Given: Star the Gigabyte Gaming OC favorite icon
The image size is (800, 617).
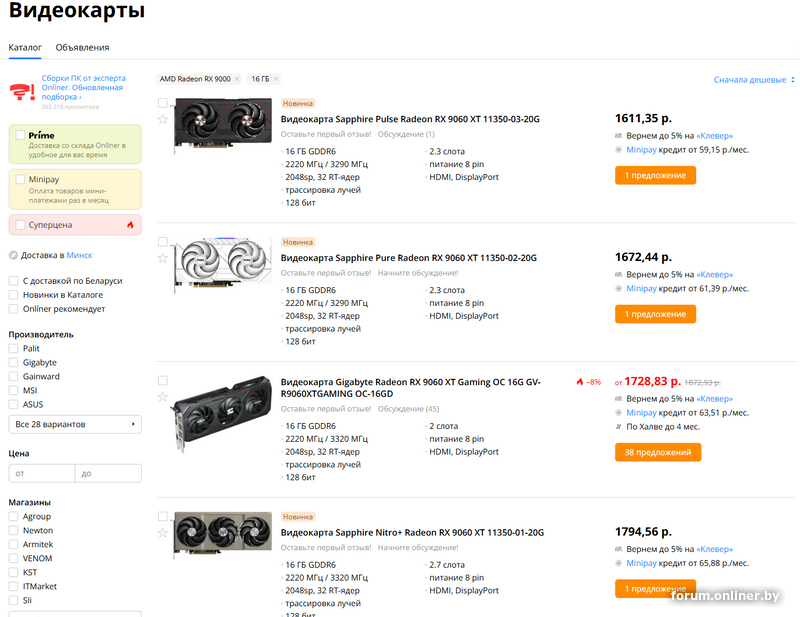Looking at the screenshot, I should [x=162, y=397].
